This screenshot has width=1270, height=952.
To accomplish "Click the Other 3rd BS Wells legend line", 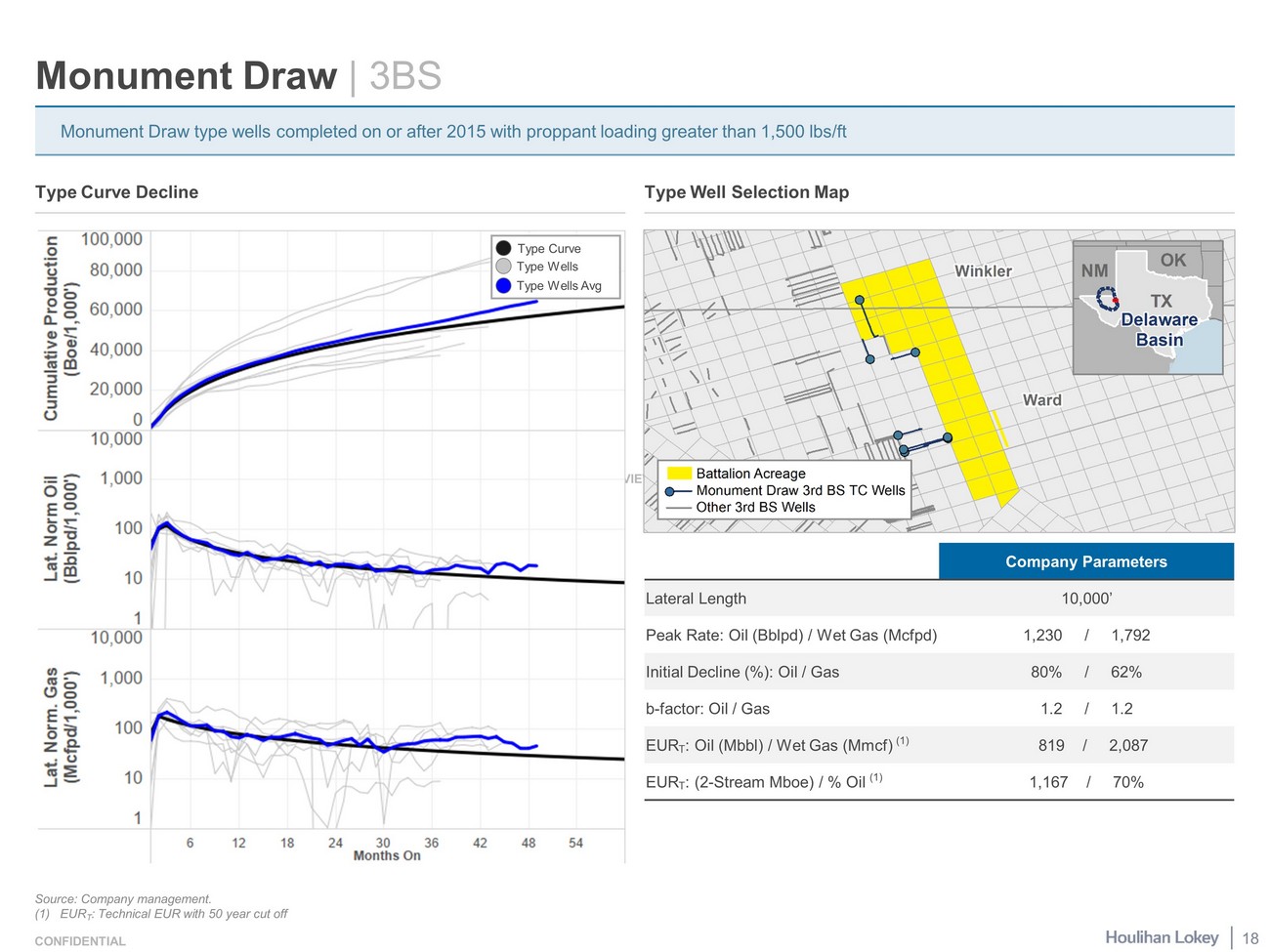I will click(678, 508).
